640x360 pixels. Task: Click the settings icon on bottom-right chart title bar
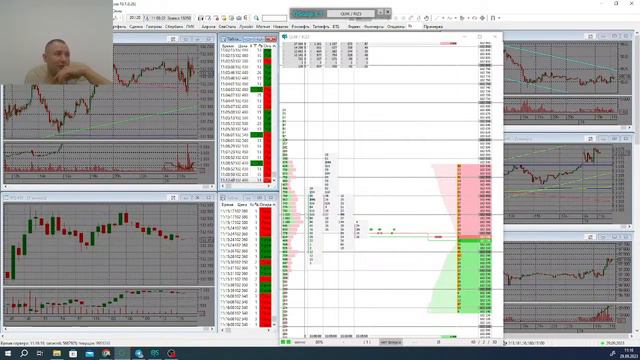tap(591, 237)
